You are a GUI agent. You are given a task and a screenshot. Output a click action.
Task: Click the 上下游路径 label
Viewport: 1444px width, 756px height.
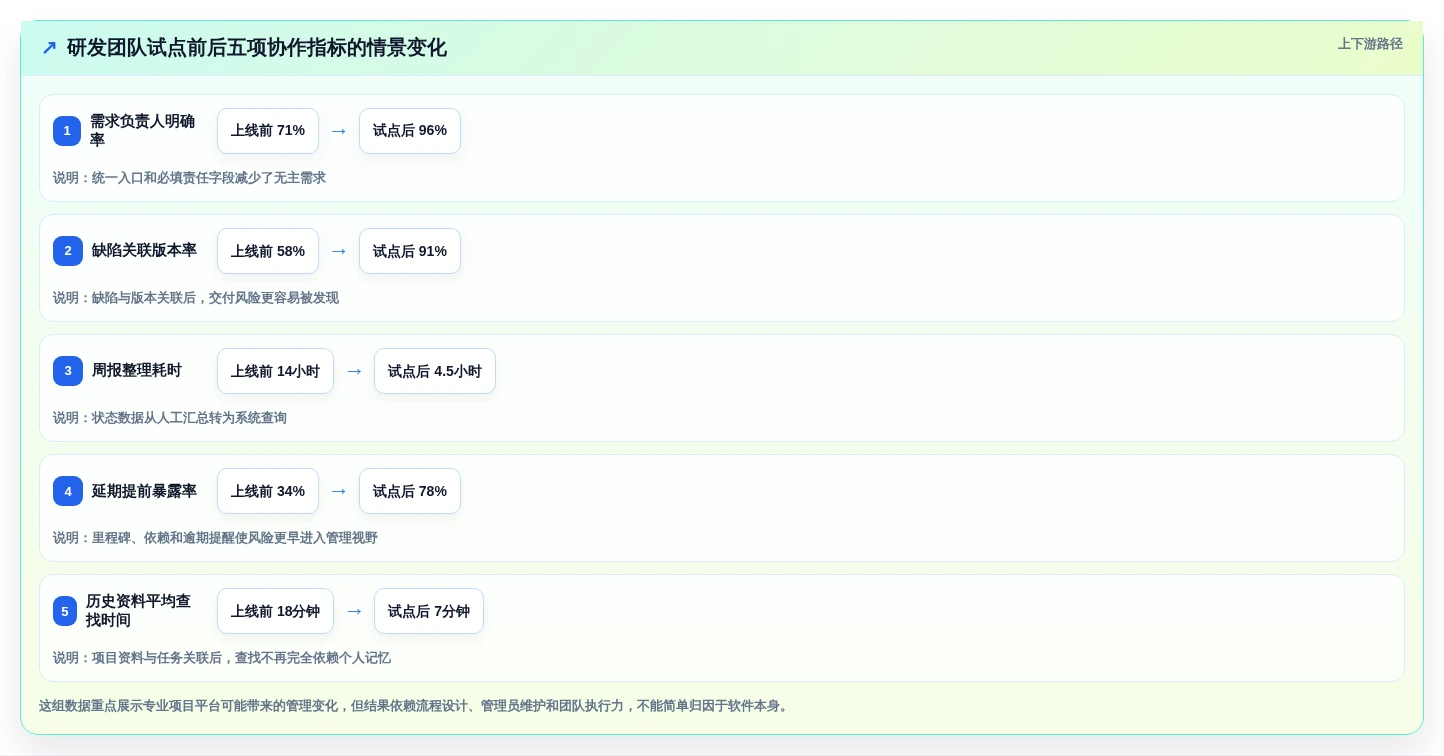pos(1370,44)
